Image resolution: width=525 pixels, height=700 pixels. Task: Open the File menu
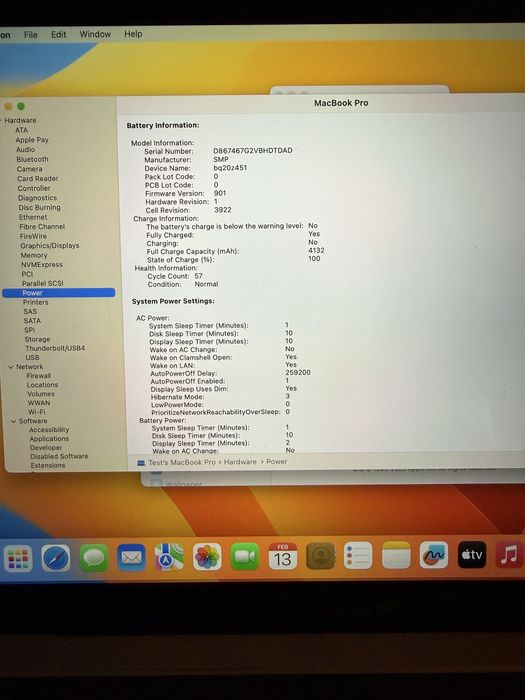[x=31, y=34]
